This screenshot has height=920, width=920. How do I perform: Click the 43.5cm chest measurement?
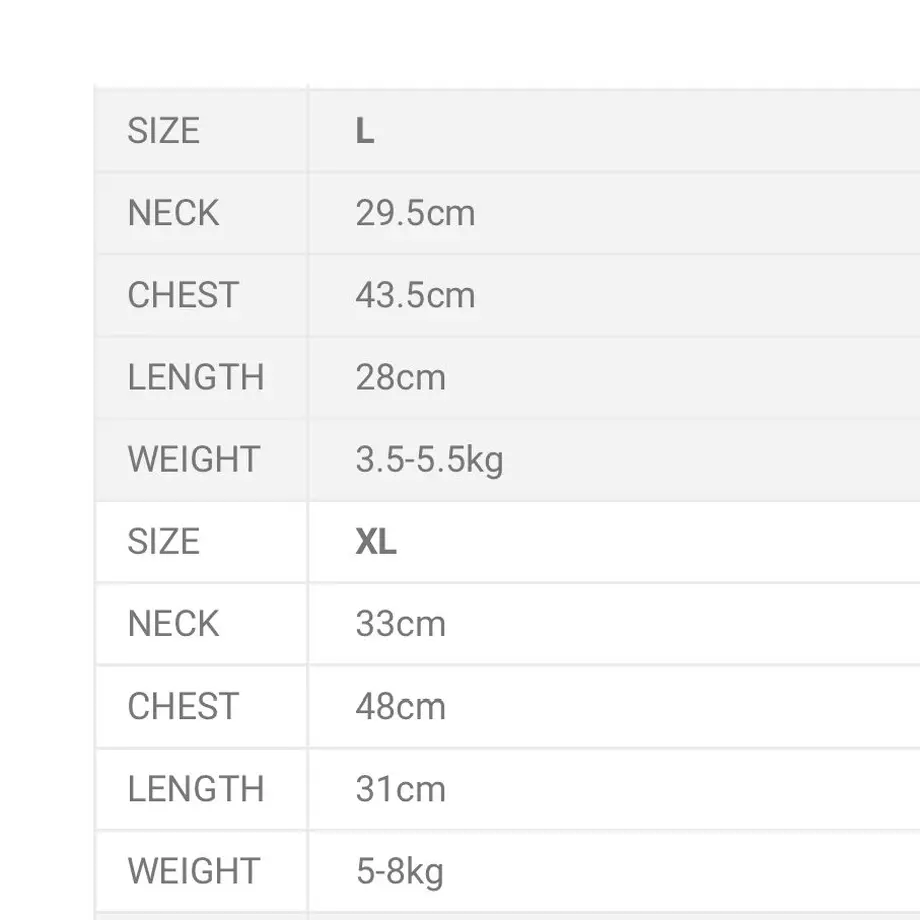[x=415, y=295]
